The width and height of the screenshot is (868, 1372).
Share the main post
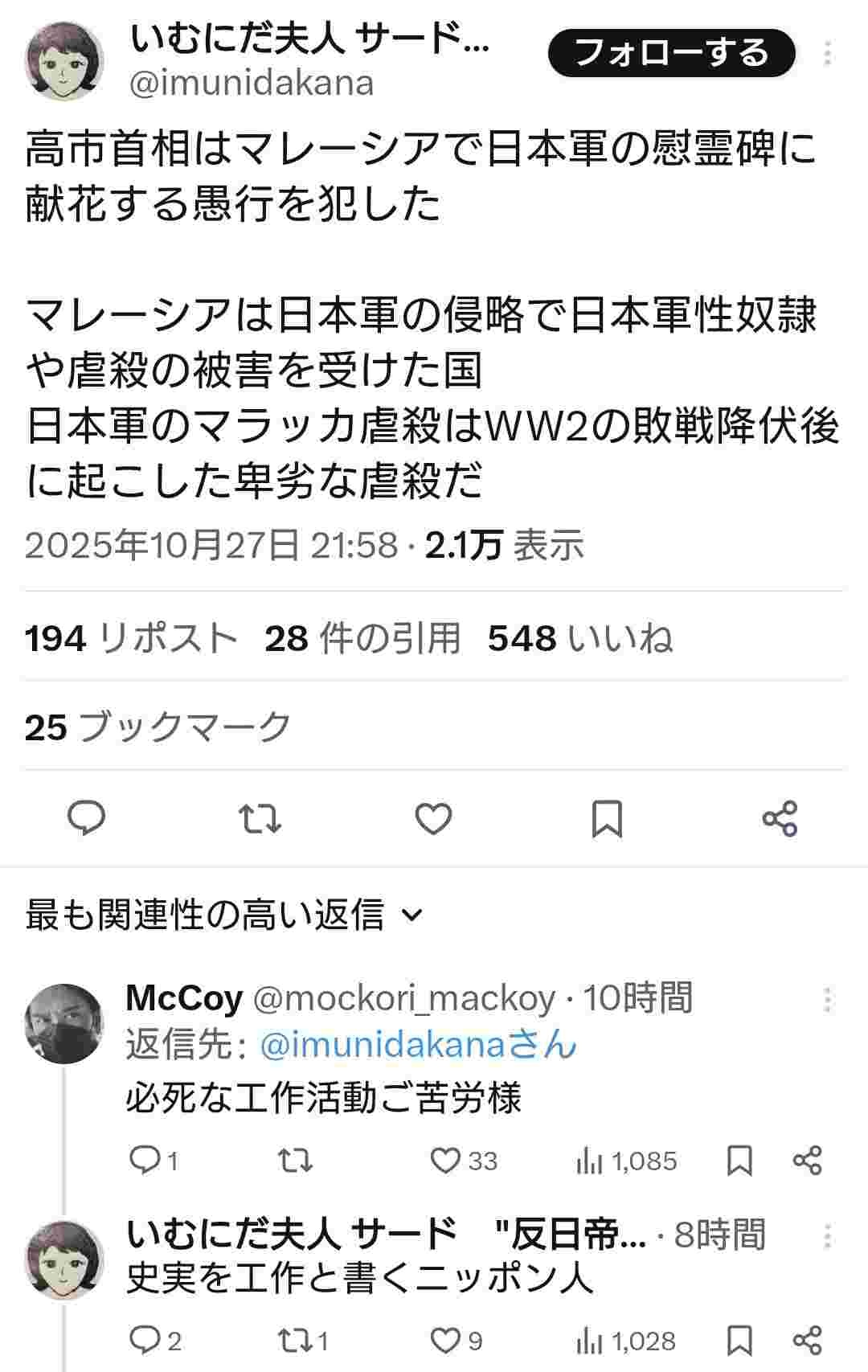pyautogui.click(x=780, y=818)
